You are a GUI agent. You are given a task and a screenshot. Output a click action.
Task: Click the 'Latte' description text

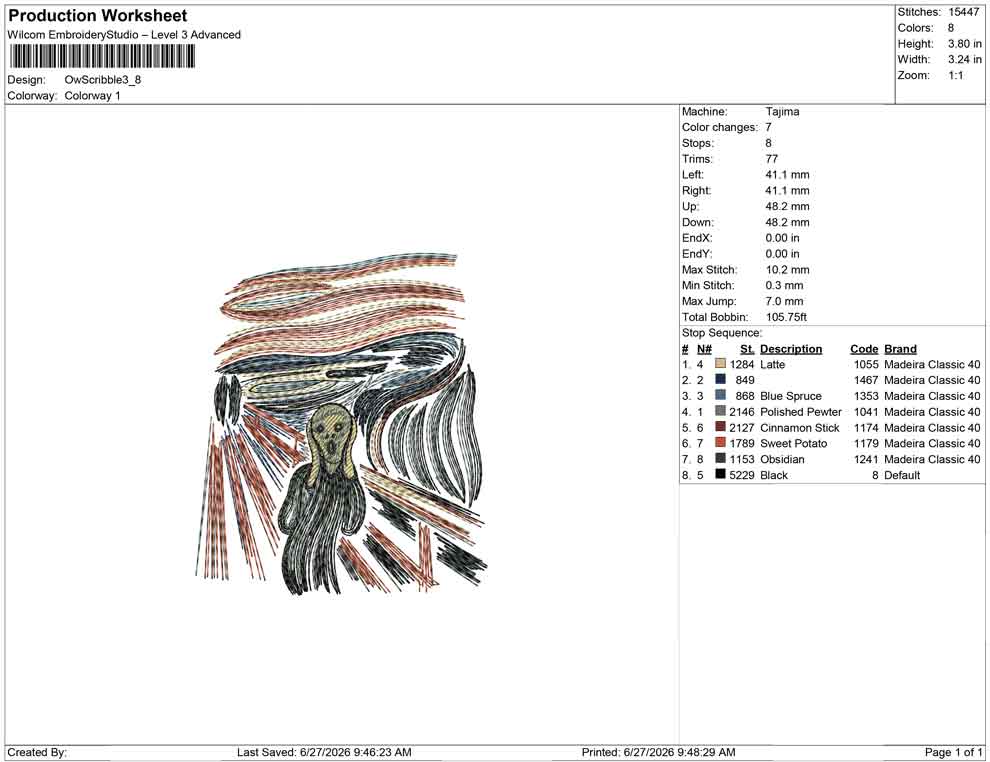(x=772, y=364)
